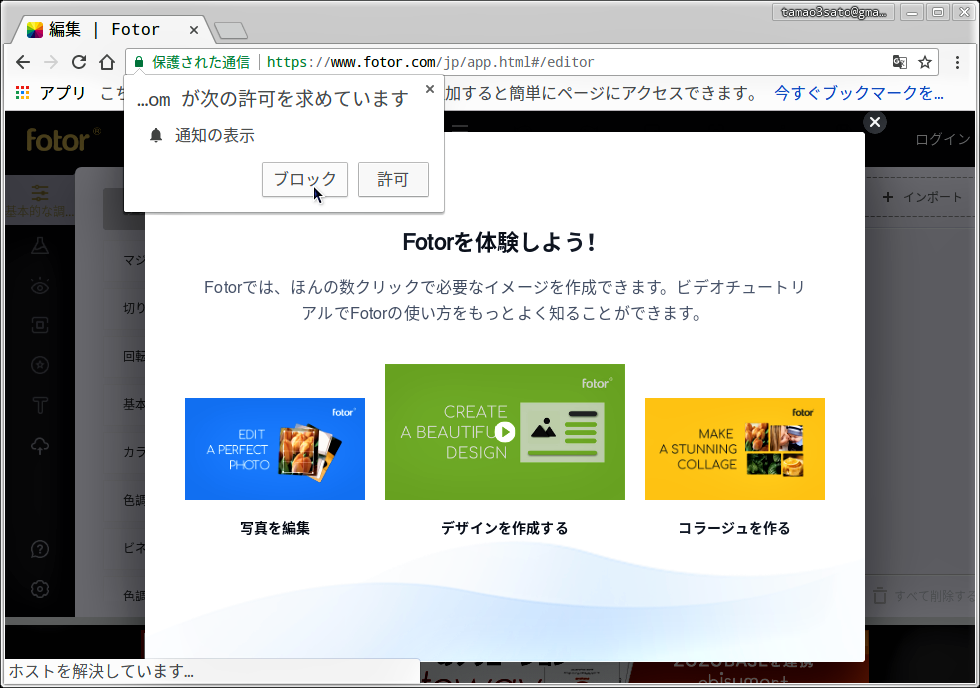Click the 今すぐブックマークを… link
980x688 pixels.
coord(859,93)
